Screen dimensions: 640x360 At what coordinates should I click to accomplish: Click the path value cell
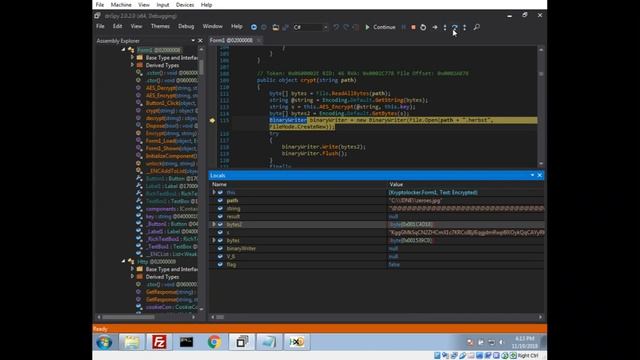[466, 200]
